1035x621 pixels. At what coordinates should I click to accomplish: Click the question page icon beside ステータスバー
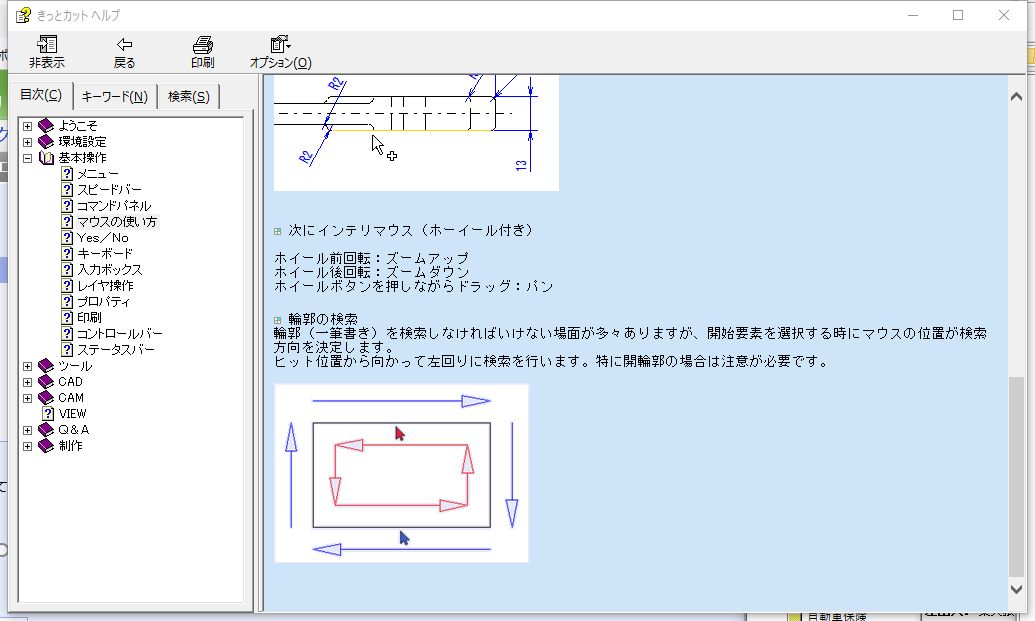(x=67, y=349)
